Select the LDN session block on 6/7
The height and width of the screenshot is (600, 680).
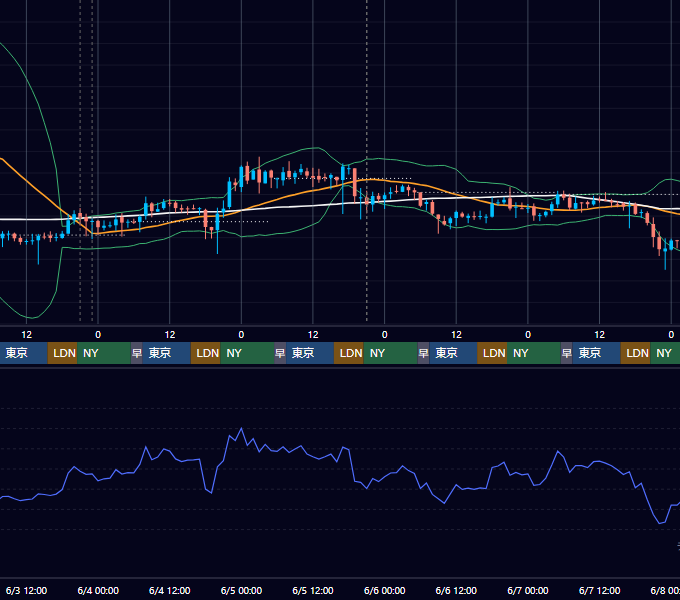coord(636,353)
